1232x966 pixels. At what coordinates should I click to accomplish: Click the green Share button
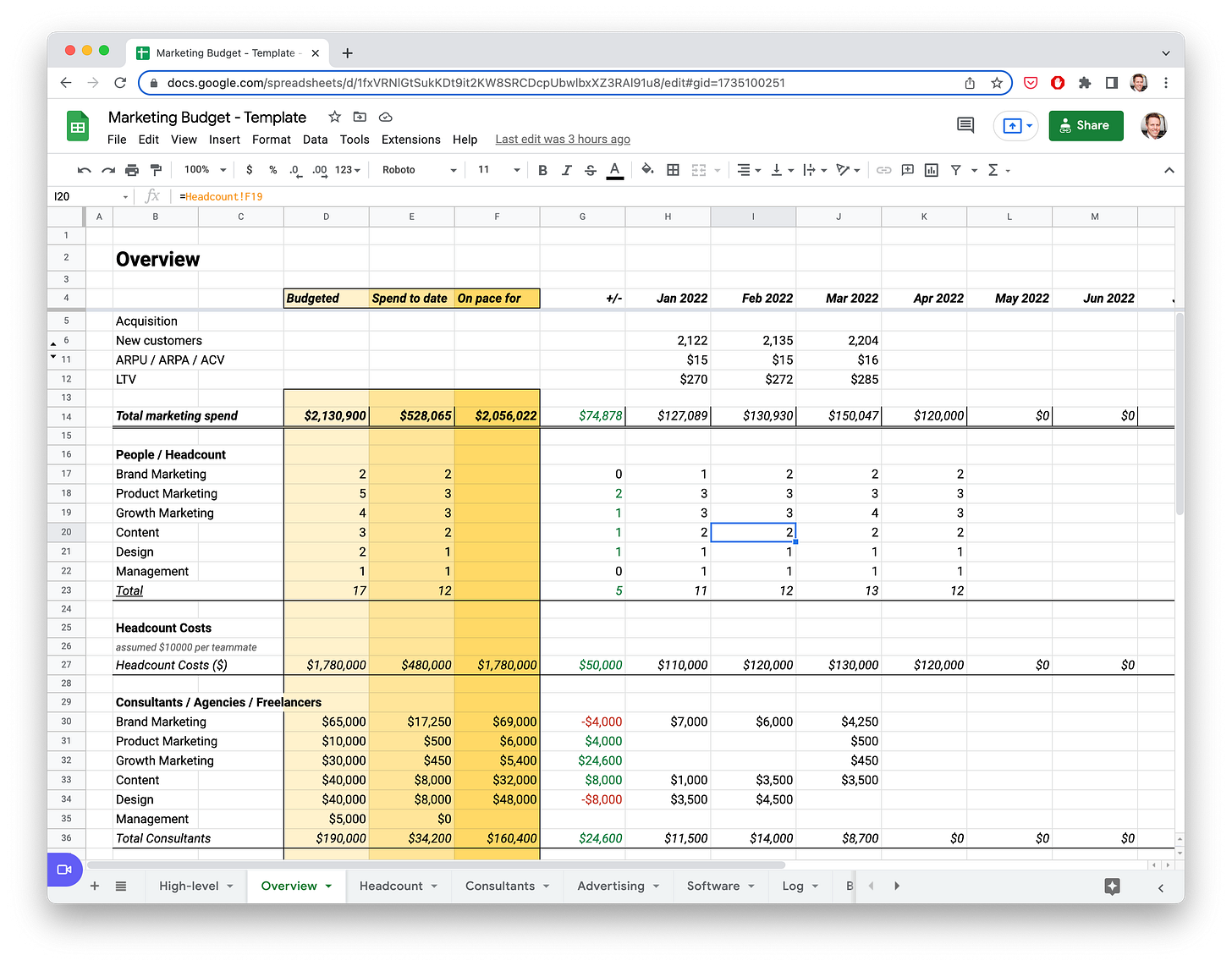tap(1085, 125)
